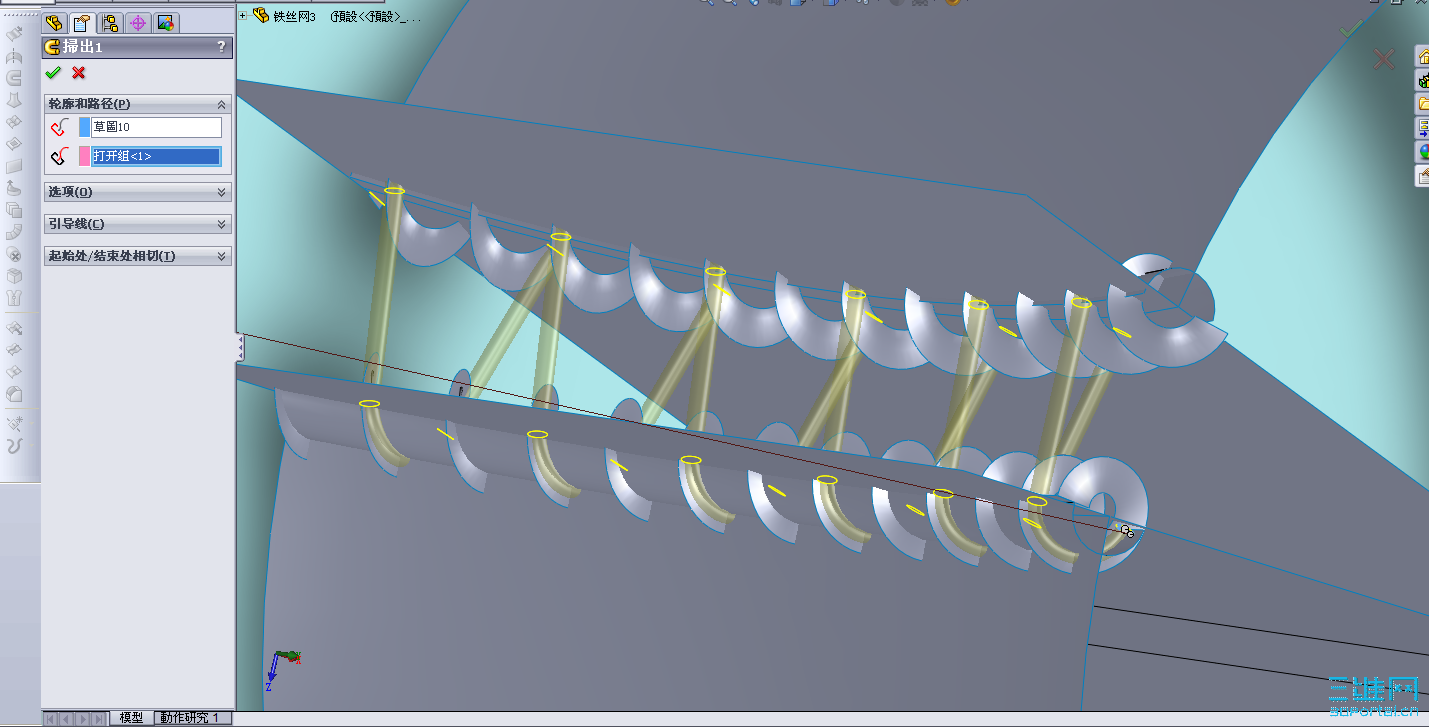This screenshot has width=1429, height=727.
Task: Jump to the last bottom tab with the scroll arrow
Action: (x=99, y=718)
